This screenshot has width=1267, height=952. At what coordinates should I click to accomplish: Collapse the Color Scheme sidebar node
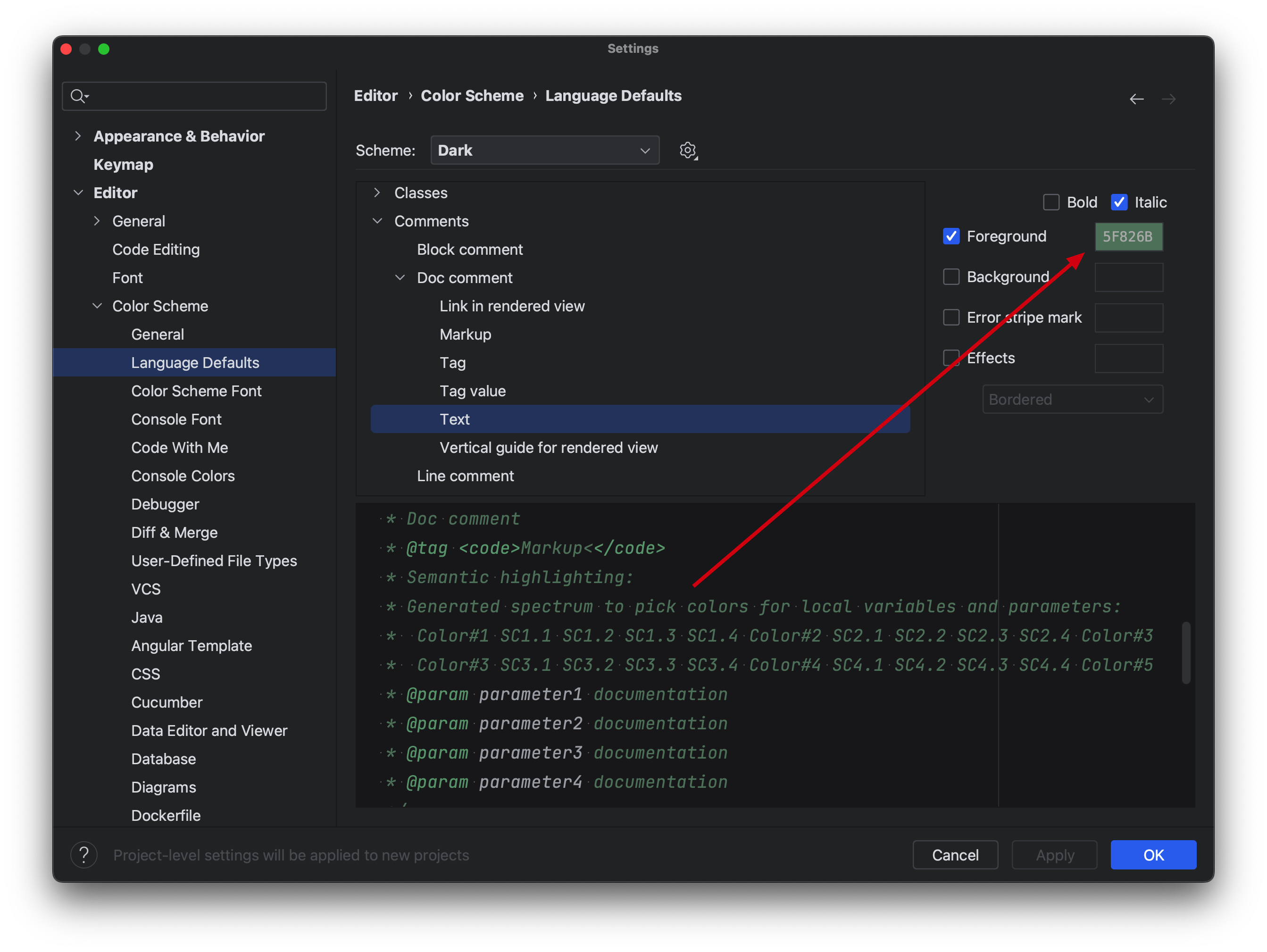97,306
